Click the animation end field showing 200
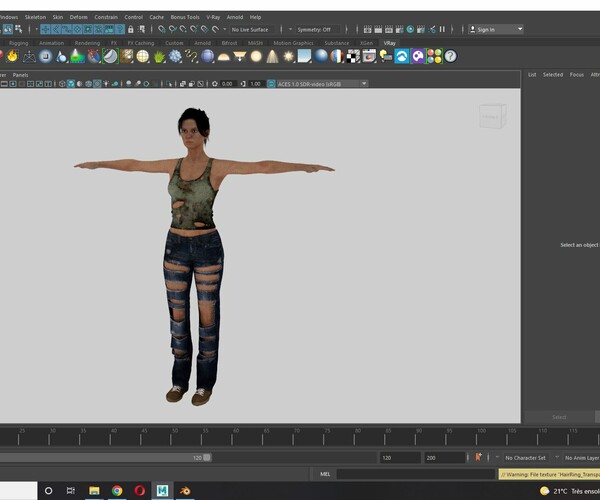The height and width of the screenshot is (500, 600). click(x=443, y=458)
